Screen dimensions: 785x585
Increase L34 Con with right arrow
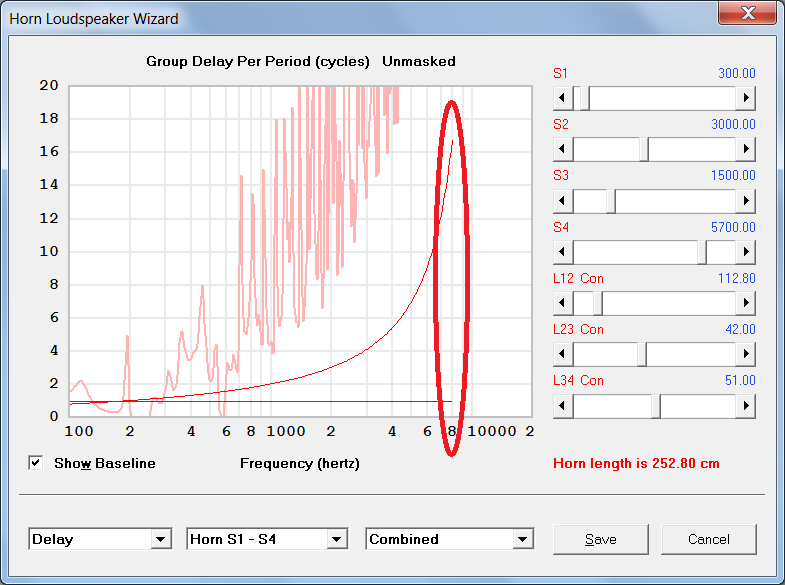click(x=745, y=405)
